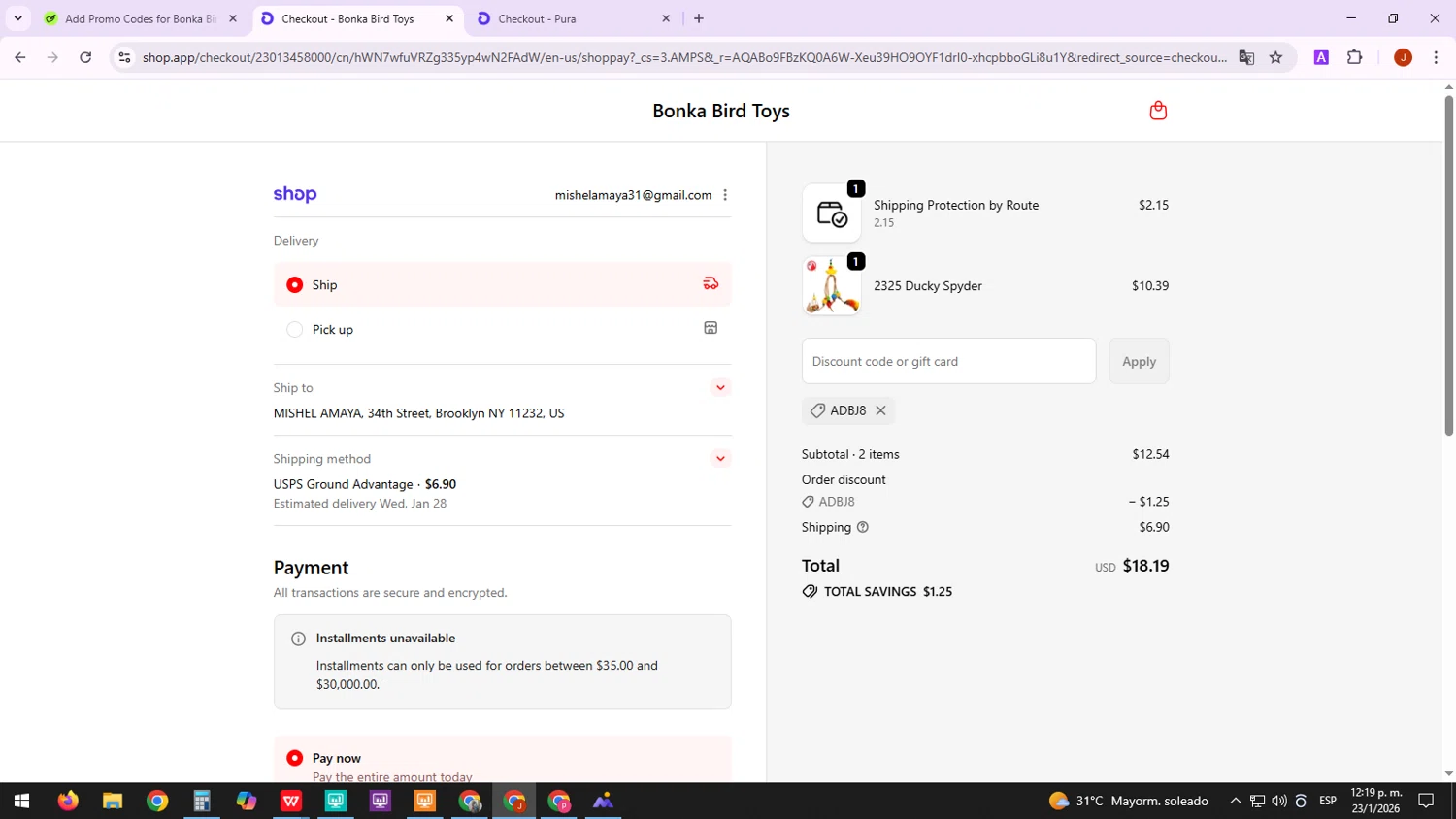
Task: Click TOTAL SAVINGS $1.25 text
Action: click(x=888, y=591)
